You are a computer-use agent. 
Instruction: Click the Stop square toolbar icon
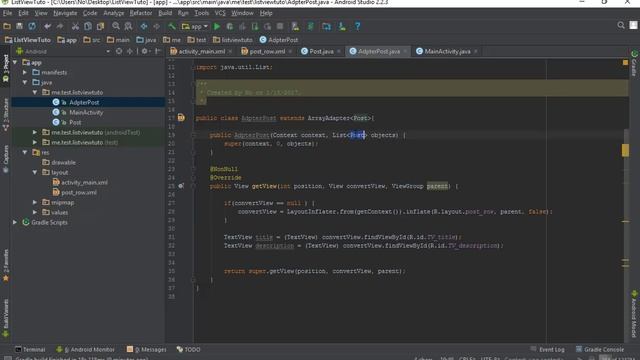(x=280, y=26)
